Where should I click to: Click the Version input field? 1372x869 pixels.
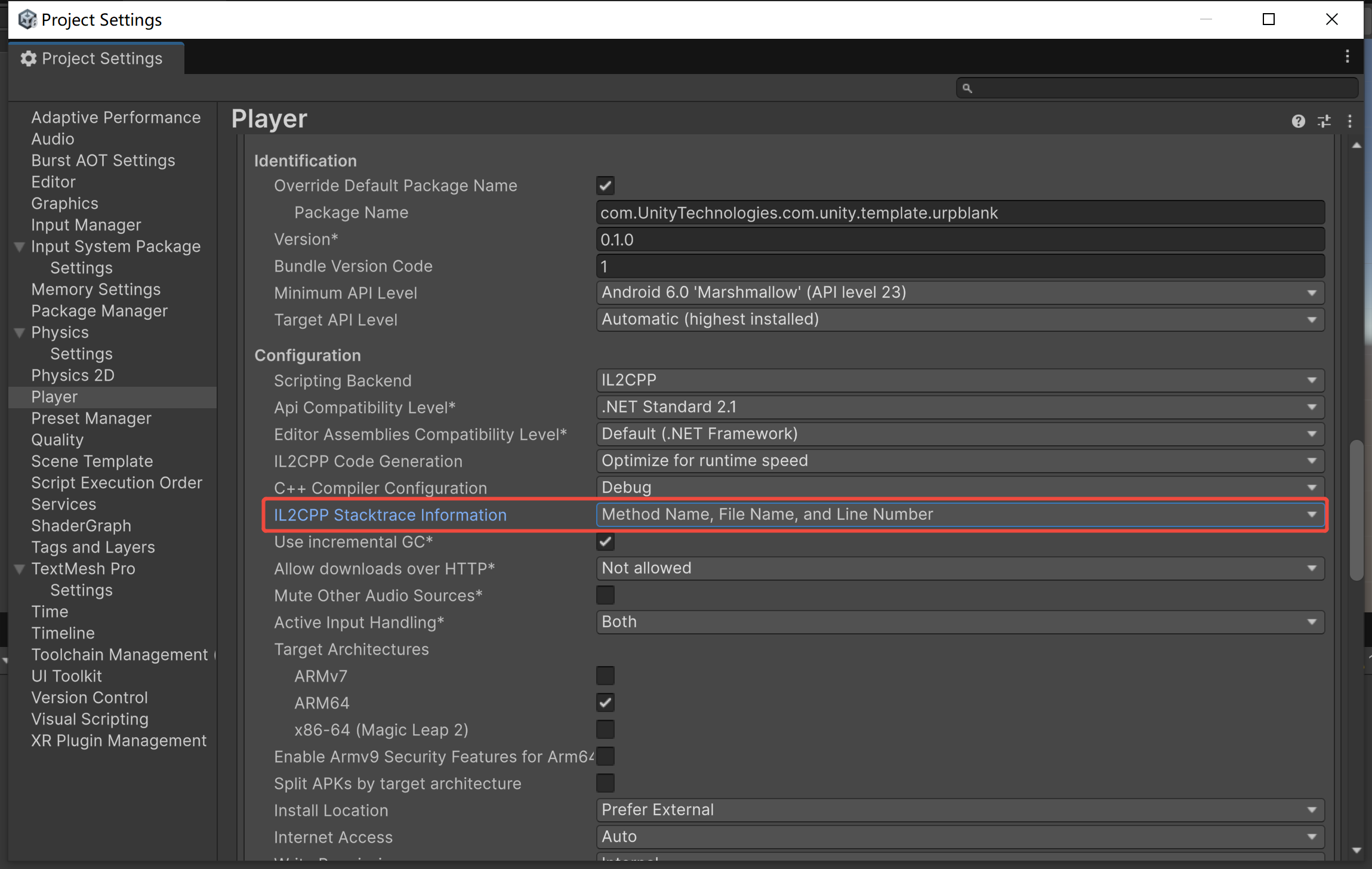click(x=960, y=239)
